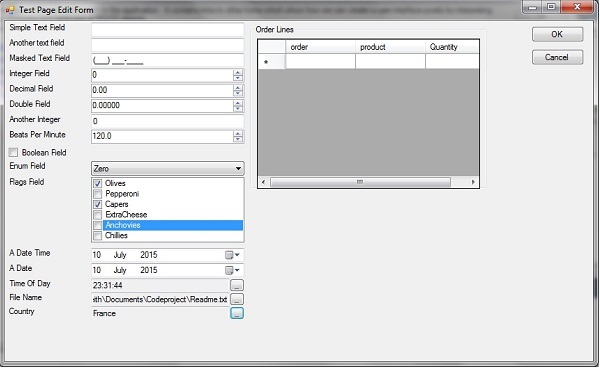Lower Beats Per Minute with down arrow
600x369 pixels.
point(238,139)
